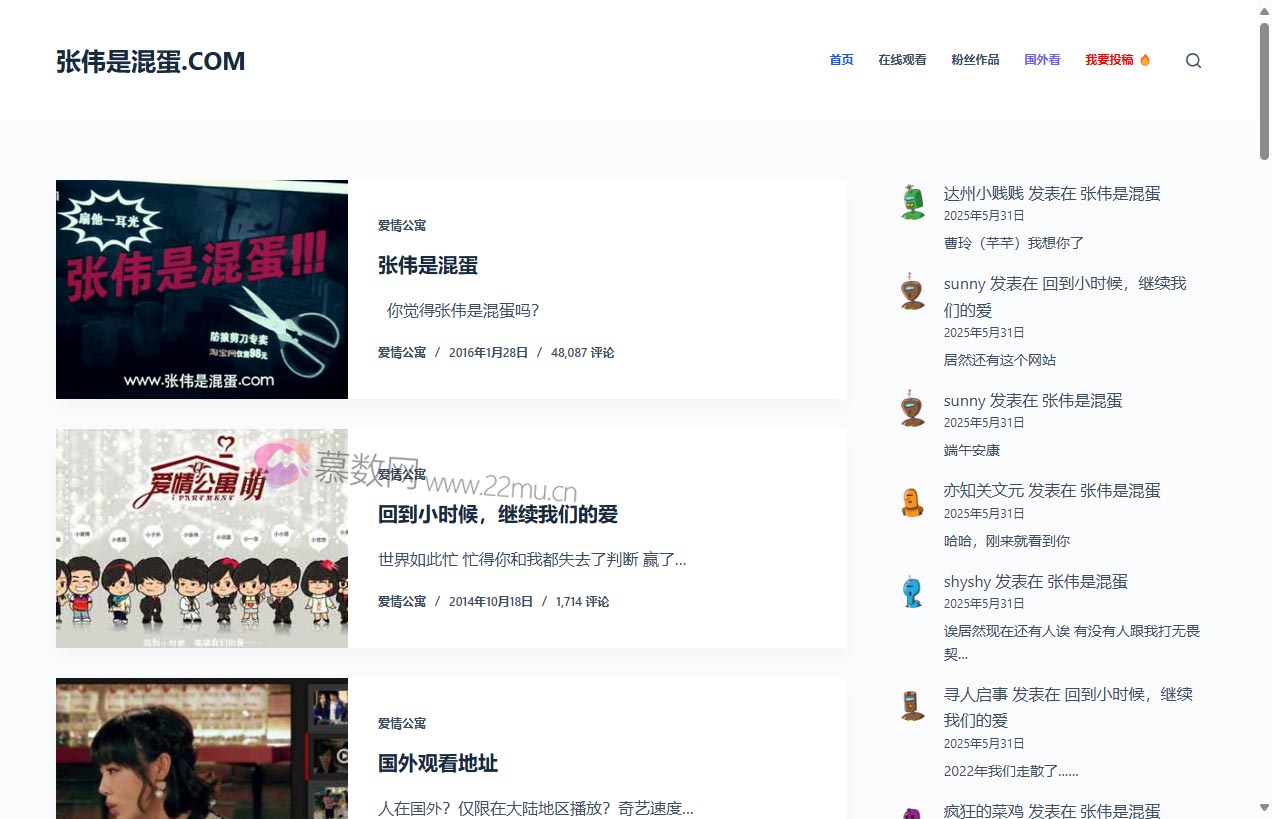This screenshot has height=819, width=1272.
Task: Open the post 张伟是混蛋
Action: click(x=427, y=265)
